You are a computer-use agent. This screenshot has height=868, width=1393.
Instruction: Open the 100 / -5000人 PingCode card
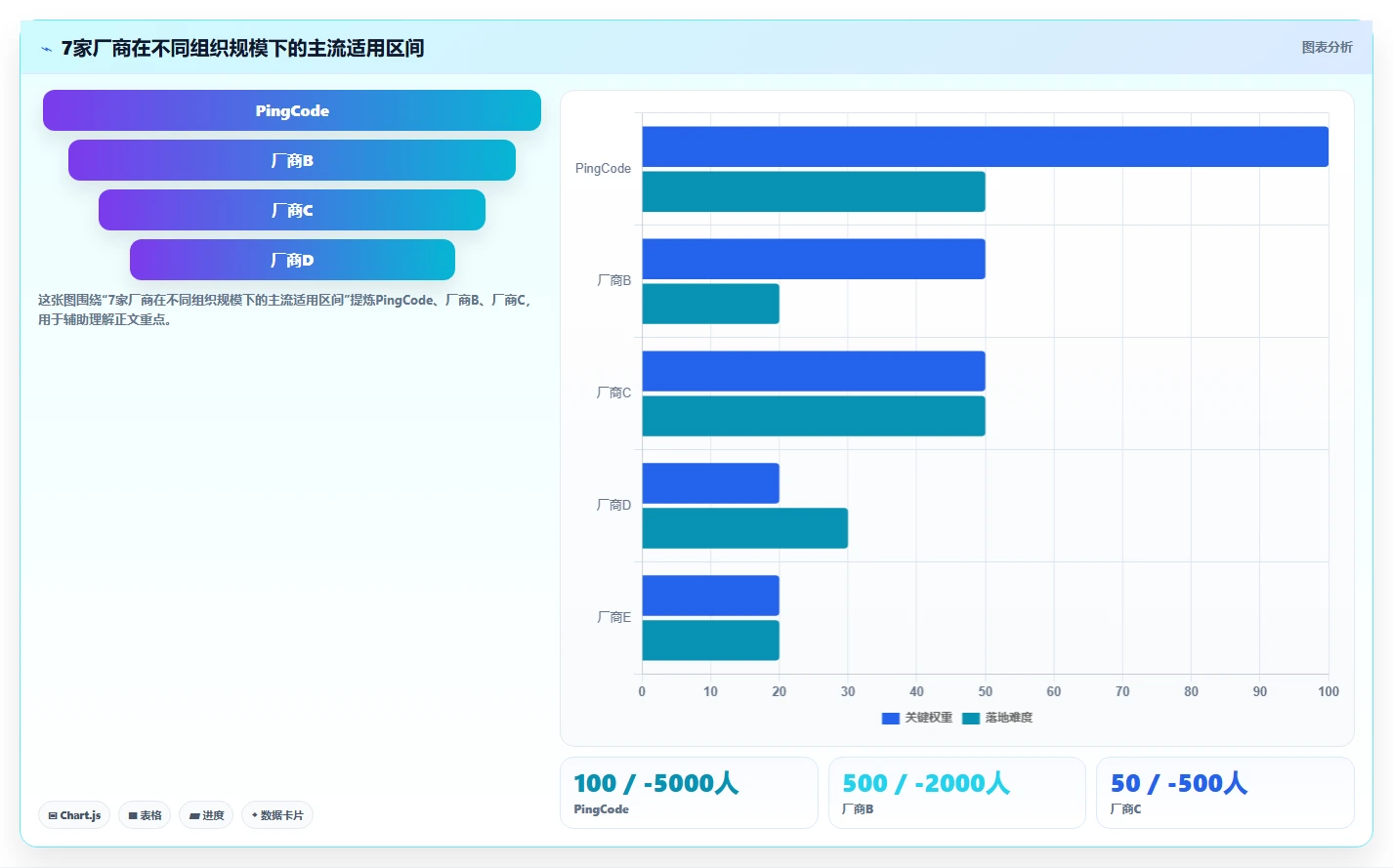coord(689,793)
